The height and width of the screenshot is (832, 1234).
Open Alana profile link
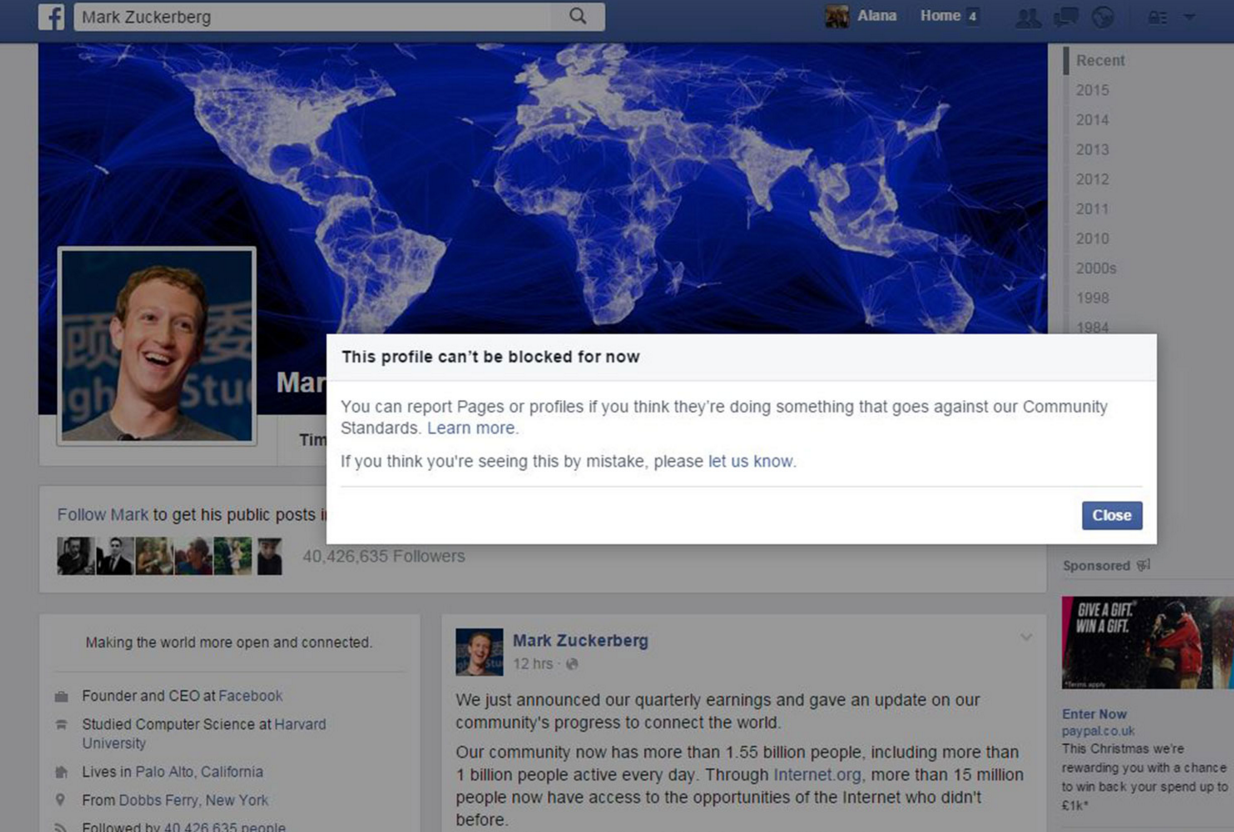[x=876, y=16]
